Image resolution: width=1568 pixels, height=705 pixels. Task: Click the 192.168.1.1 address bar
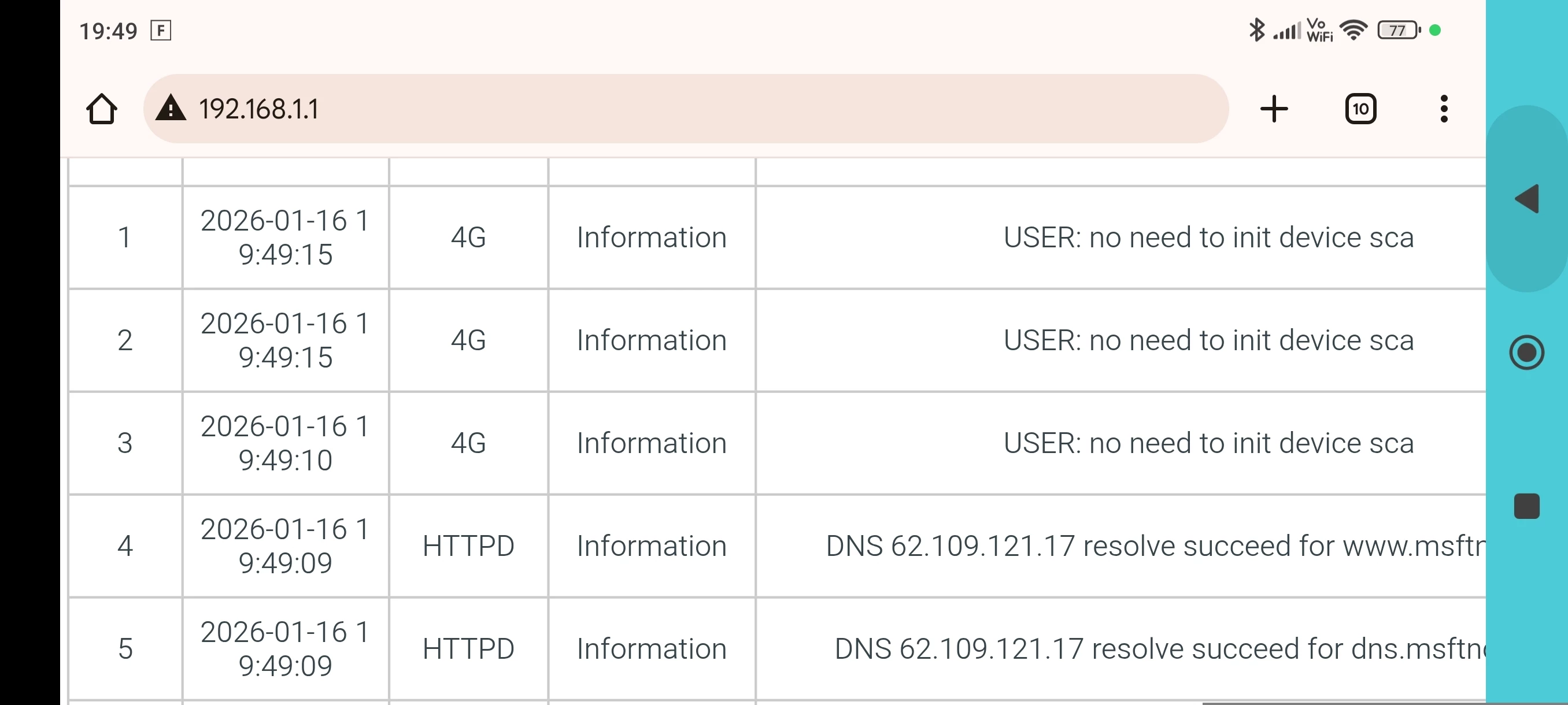pyautogui.click(x=670, y=109)
